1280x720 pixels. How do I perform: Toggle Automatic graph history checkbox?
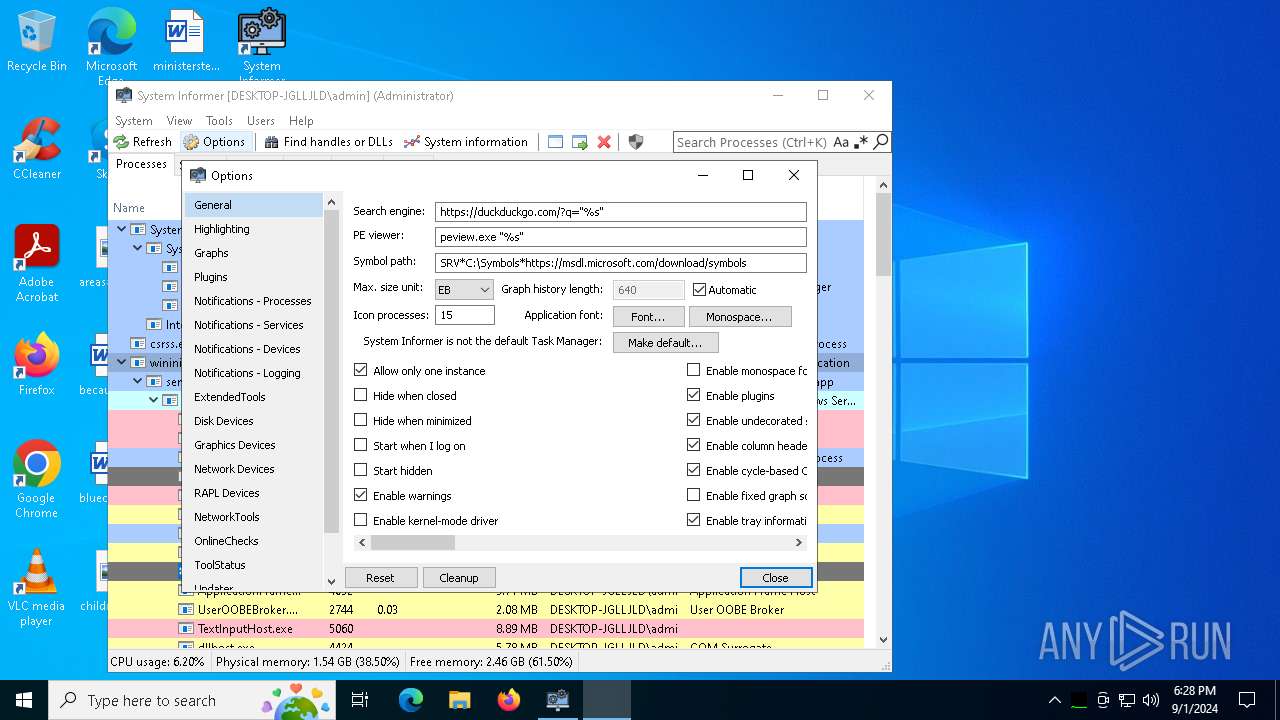(x=699, y=289)
